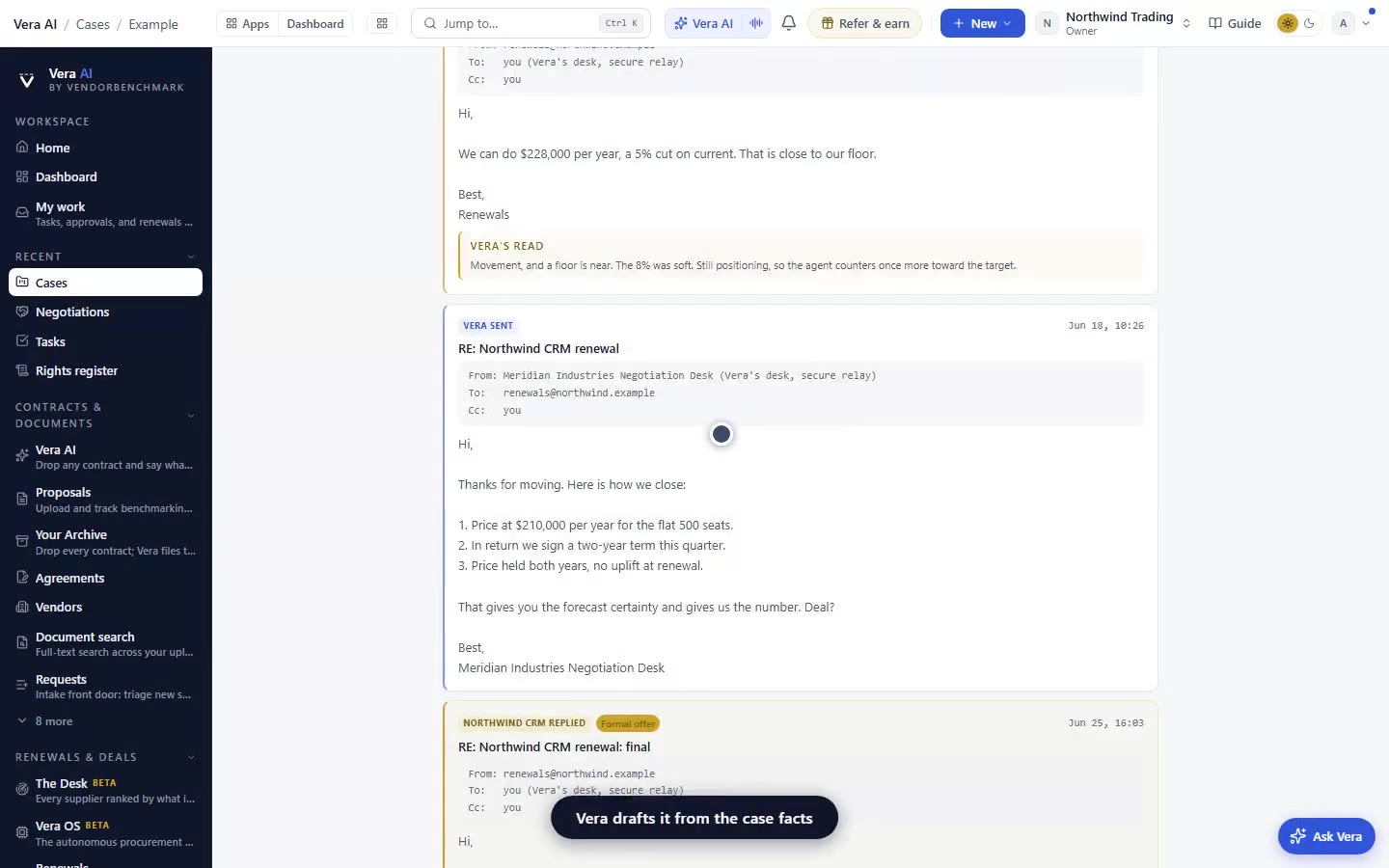Open The Desk beta page

tap(106, 791)
